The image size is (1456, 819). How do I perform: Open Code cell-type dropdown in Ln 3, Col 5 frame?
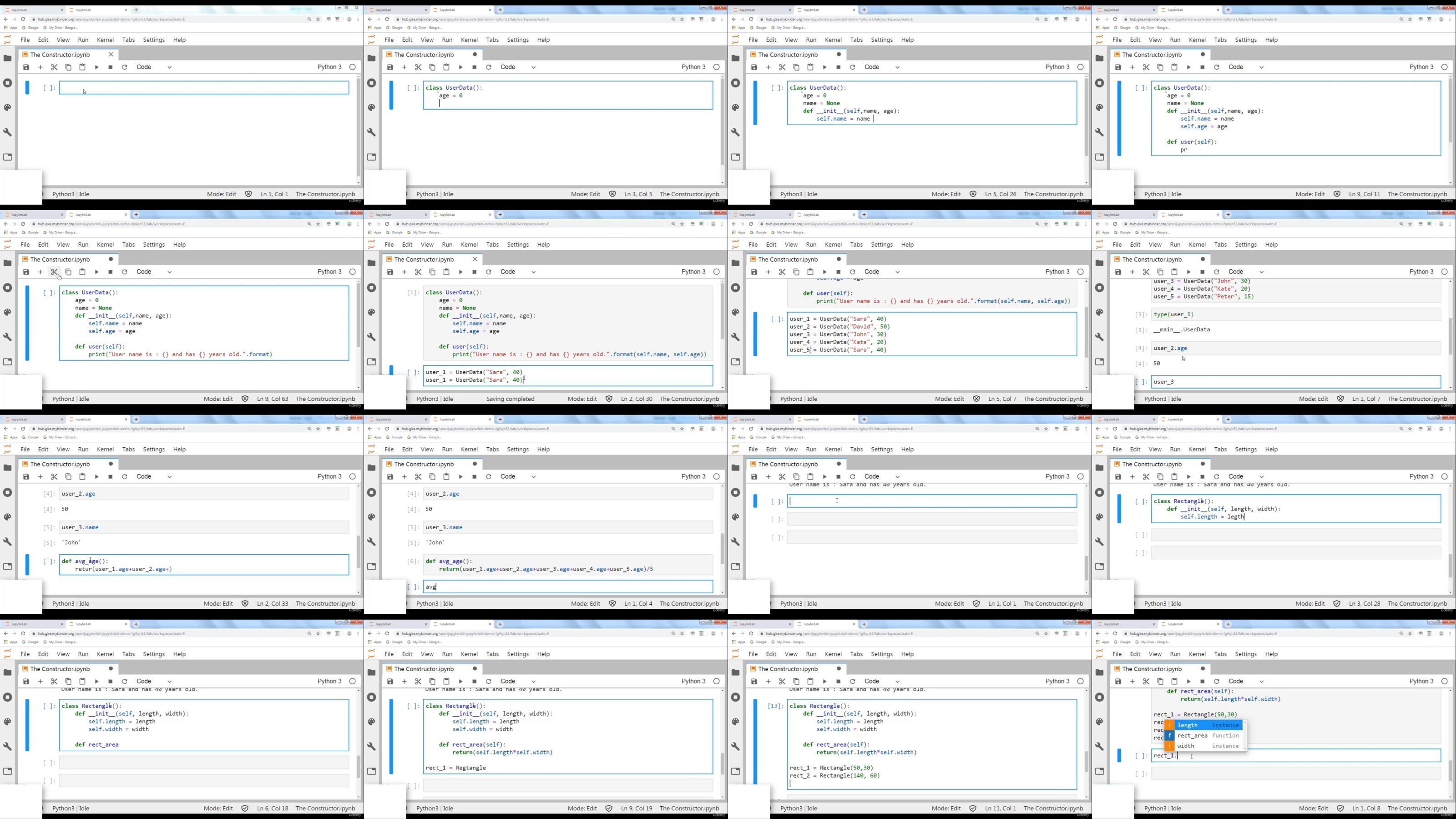coord(518,67)
